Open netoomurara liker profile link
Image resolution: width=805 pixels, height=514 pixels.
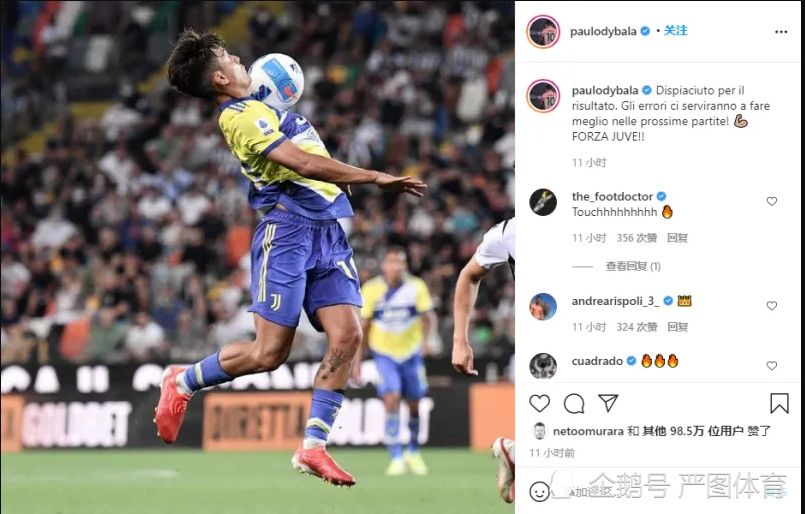point(588,431)
